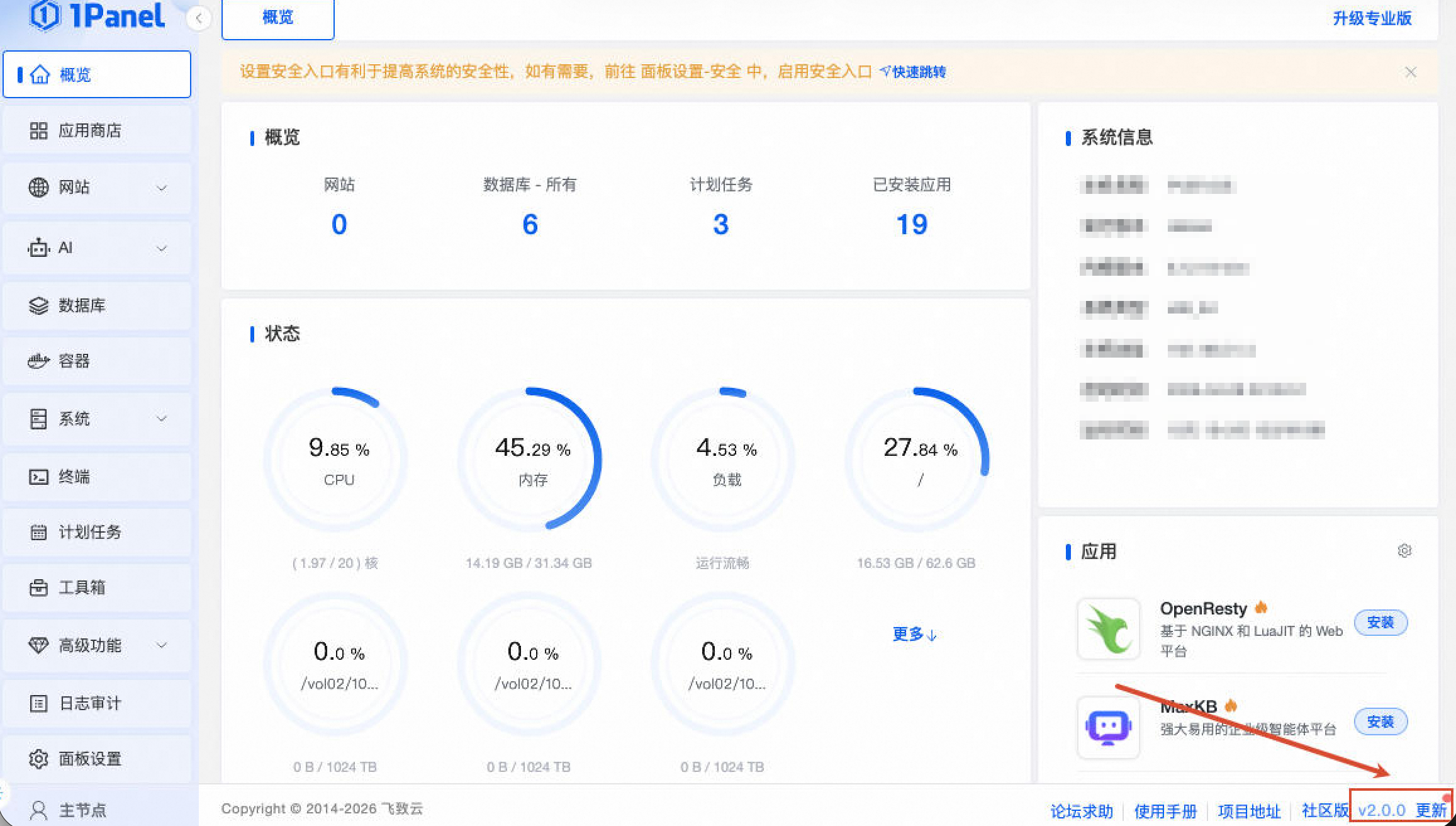
Task: Expand the AI menu chevron
Action: tap(162, 248)
